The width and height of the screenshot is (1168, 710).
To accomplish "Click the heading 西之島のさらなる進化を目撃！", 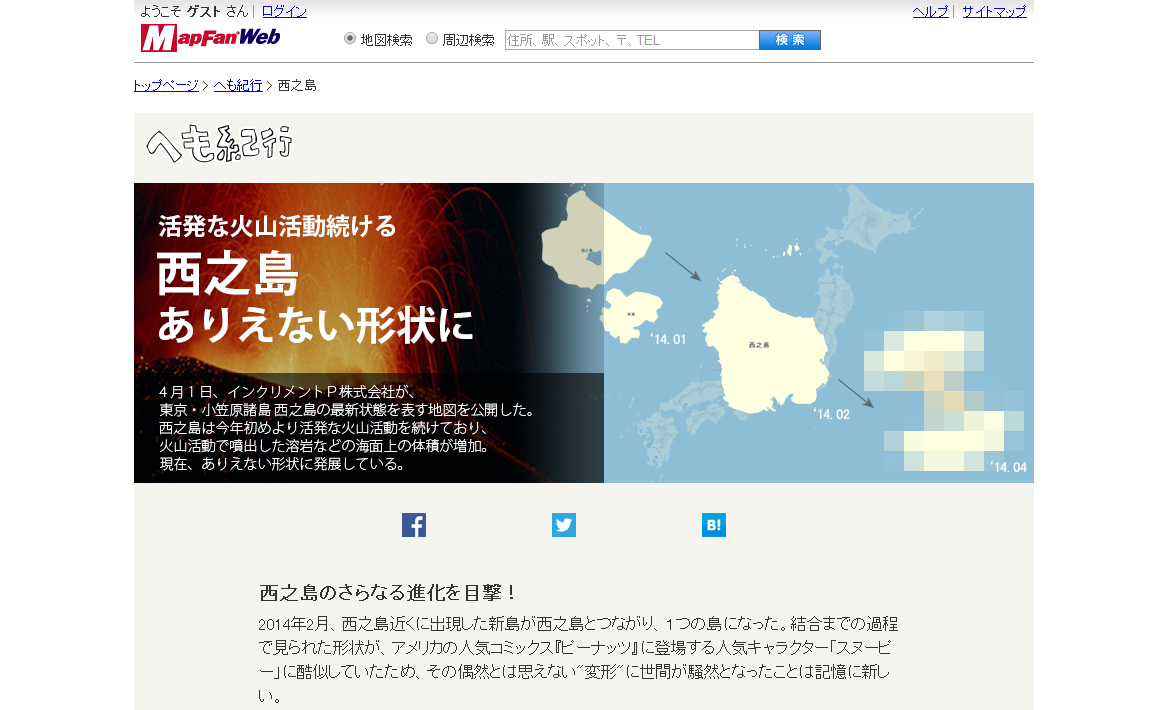I will coord(388,593).
